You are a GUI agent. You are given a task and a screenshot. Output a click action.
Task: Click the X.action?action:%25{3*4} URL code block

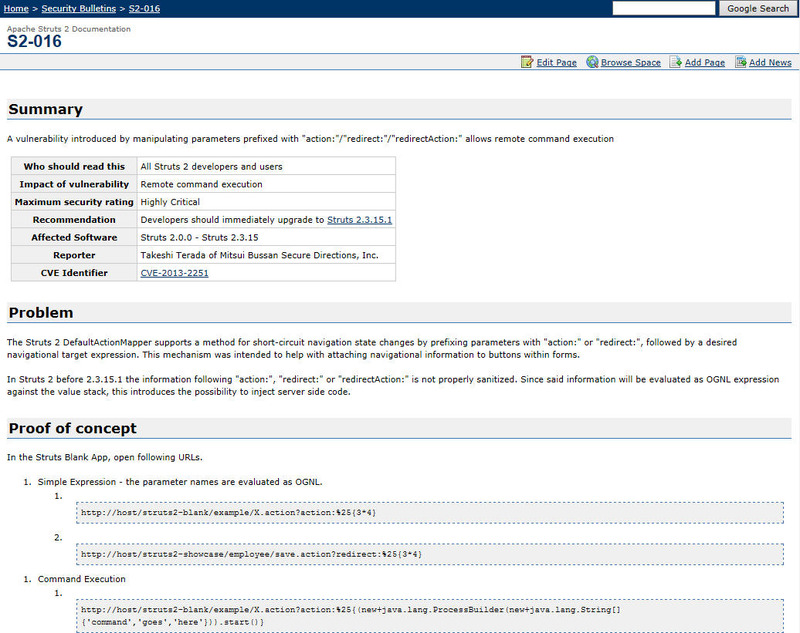pyautogui.click(x=429, y=512)
